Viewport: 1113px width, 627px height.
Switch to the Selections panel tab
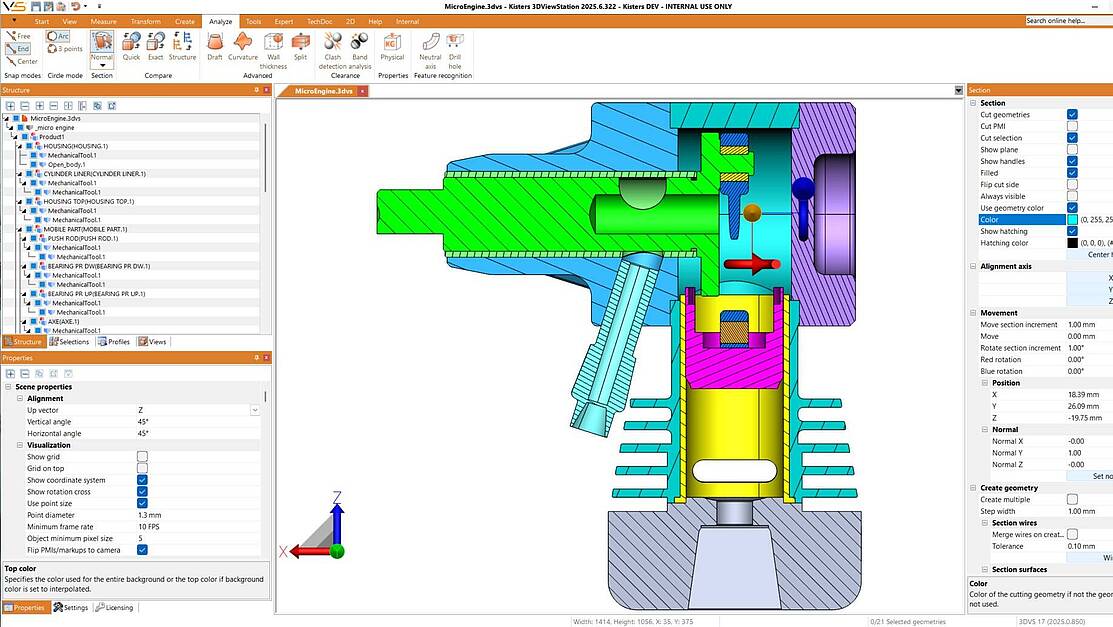[x=69, y=341]
